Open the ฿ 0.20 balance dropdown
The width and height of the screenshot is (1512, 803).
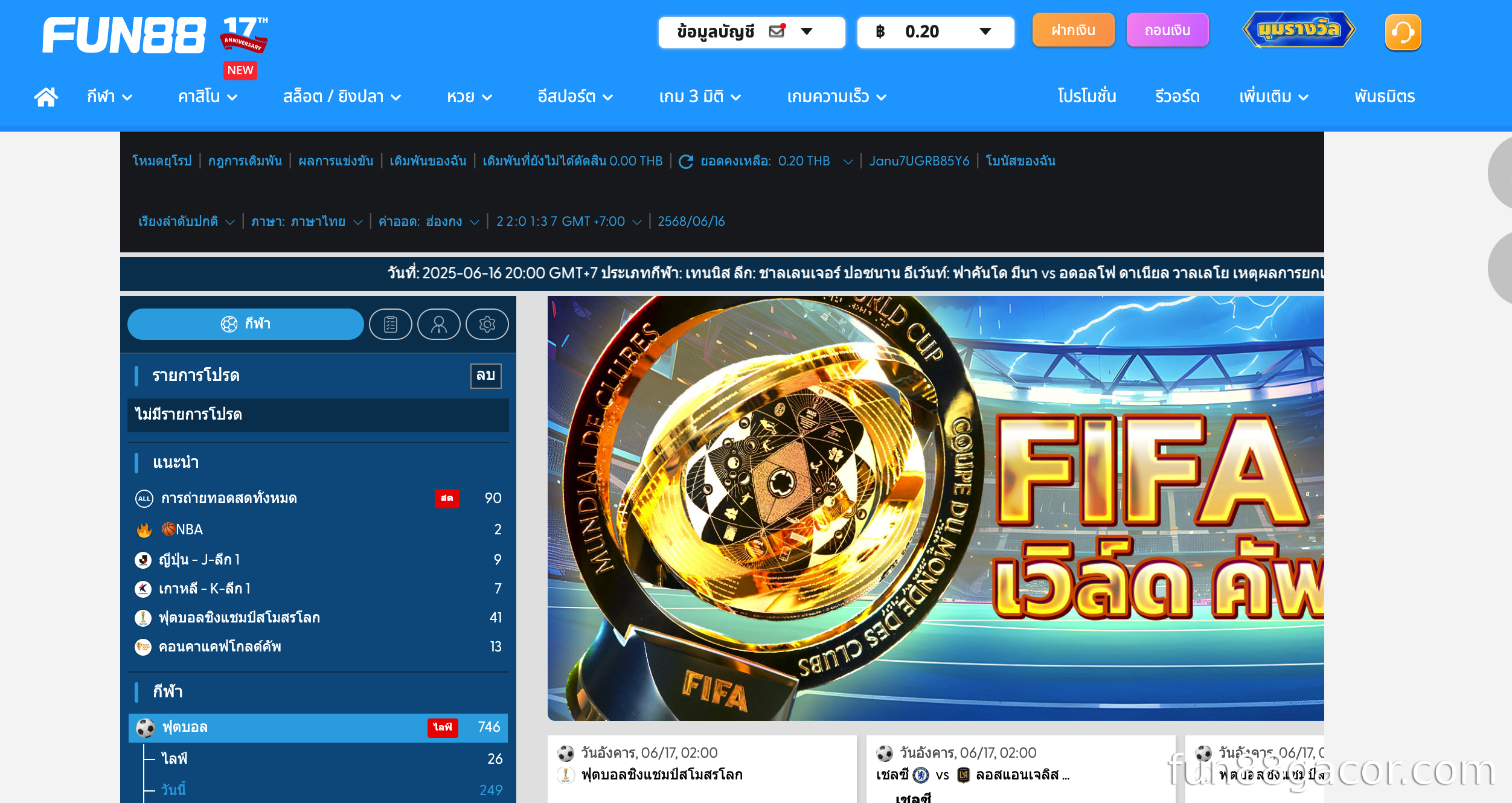tap(935, 31)
